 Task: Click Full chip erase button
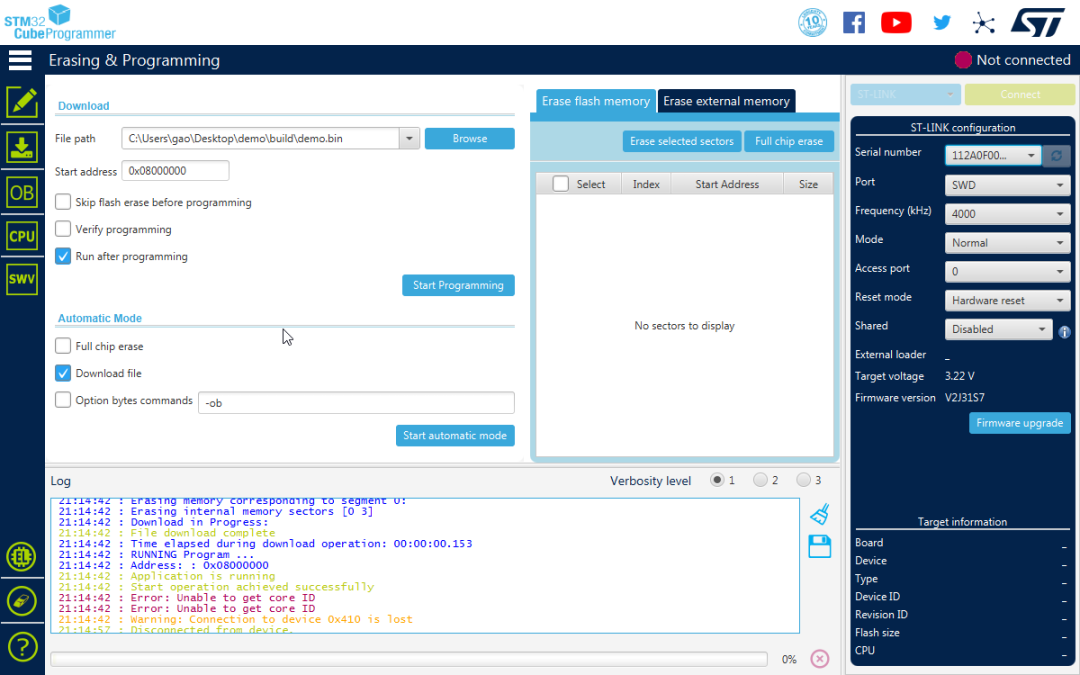(x=789, y=141)
